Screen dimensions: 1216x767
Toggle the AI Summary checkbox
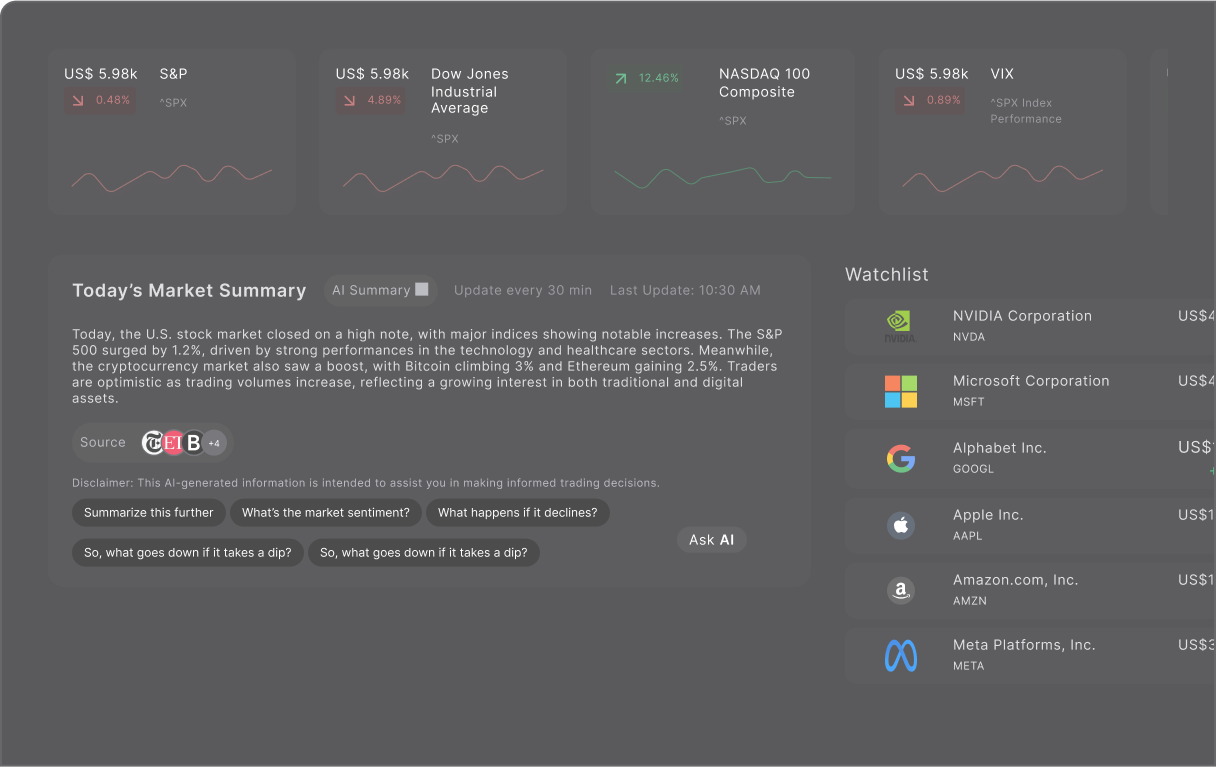pyautogui.click(x=422, y=290)
